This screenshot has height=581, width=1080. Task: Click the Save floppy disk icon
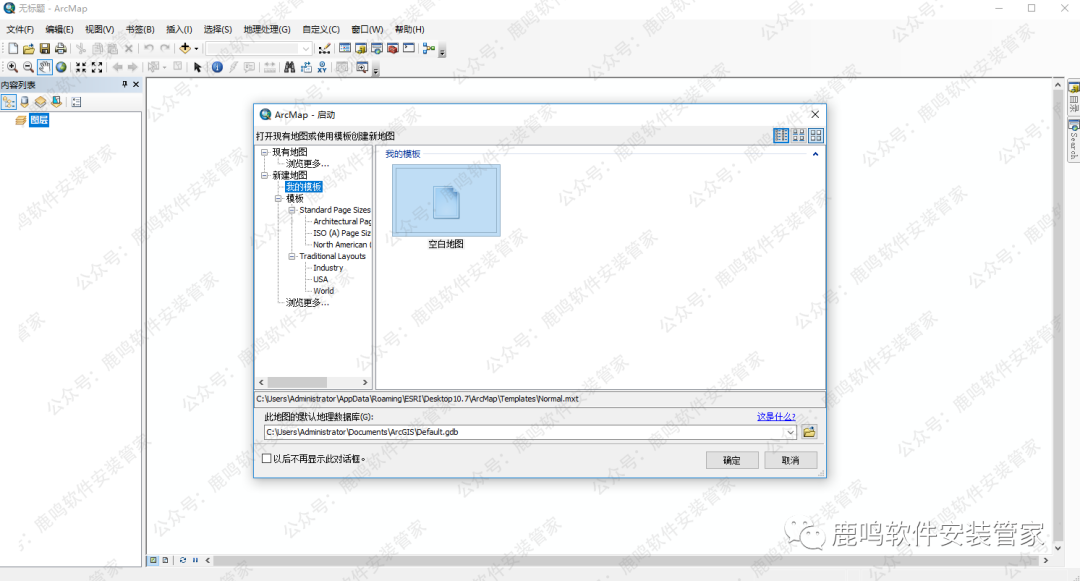click(44, 48)
